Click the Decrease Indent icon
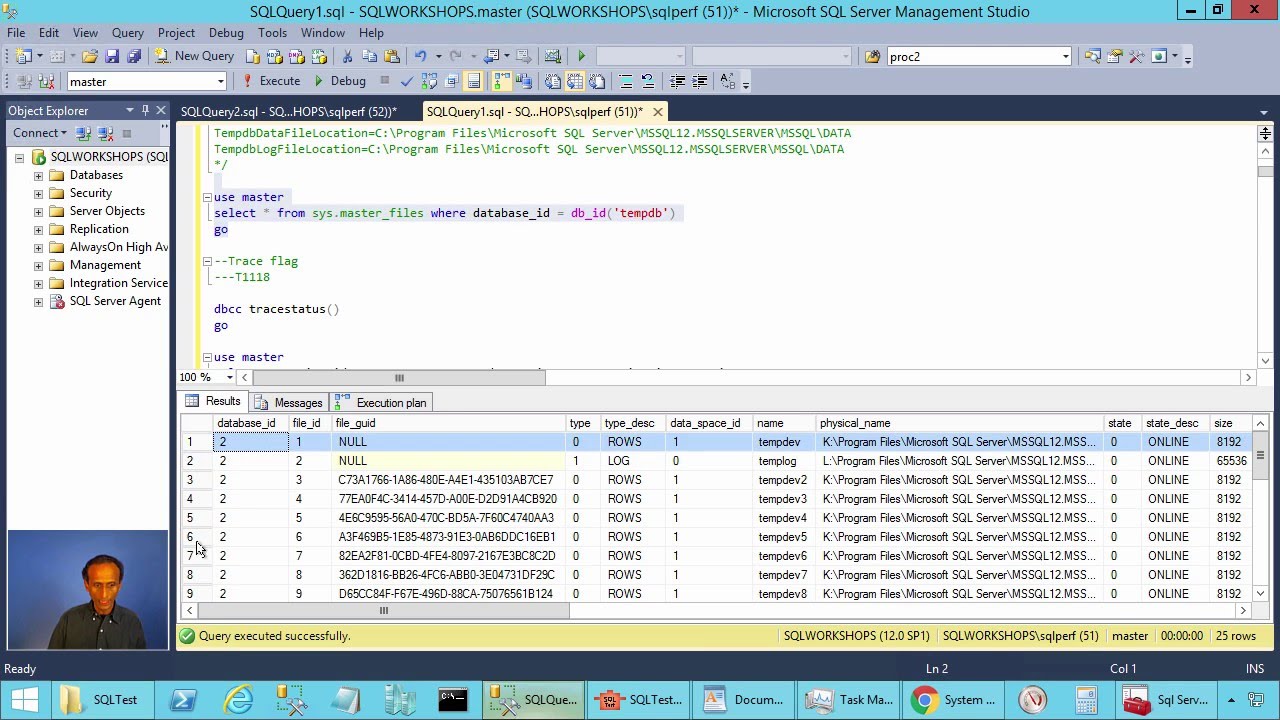Screen dimensions: 1280x720 [678, 81]
